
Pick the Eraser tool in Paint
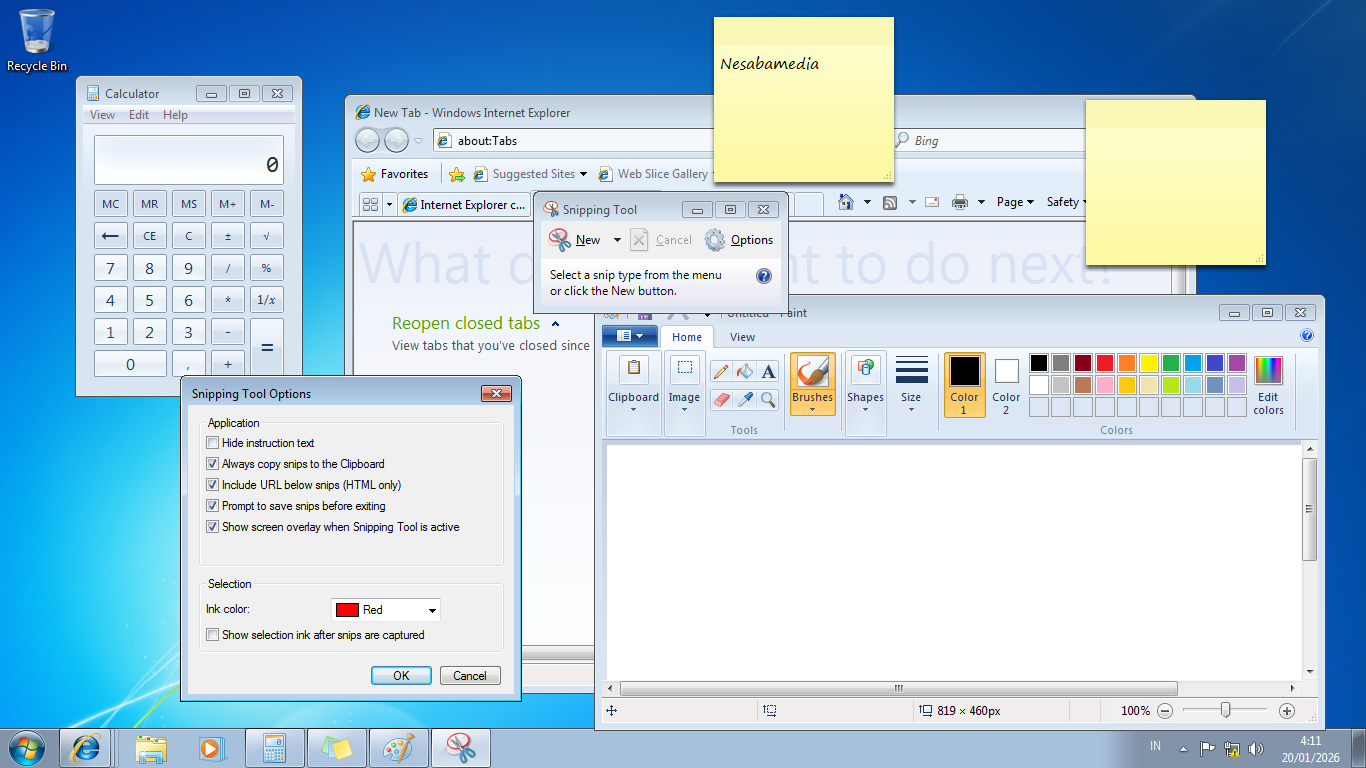pos(720,400)
